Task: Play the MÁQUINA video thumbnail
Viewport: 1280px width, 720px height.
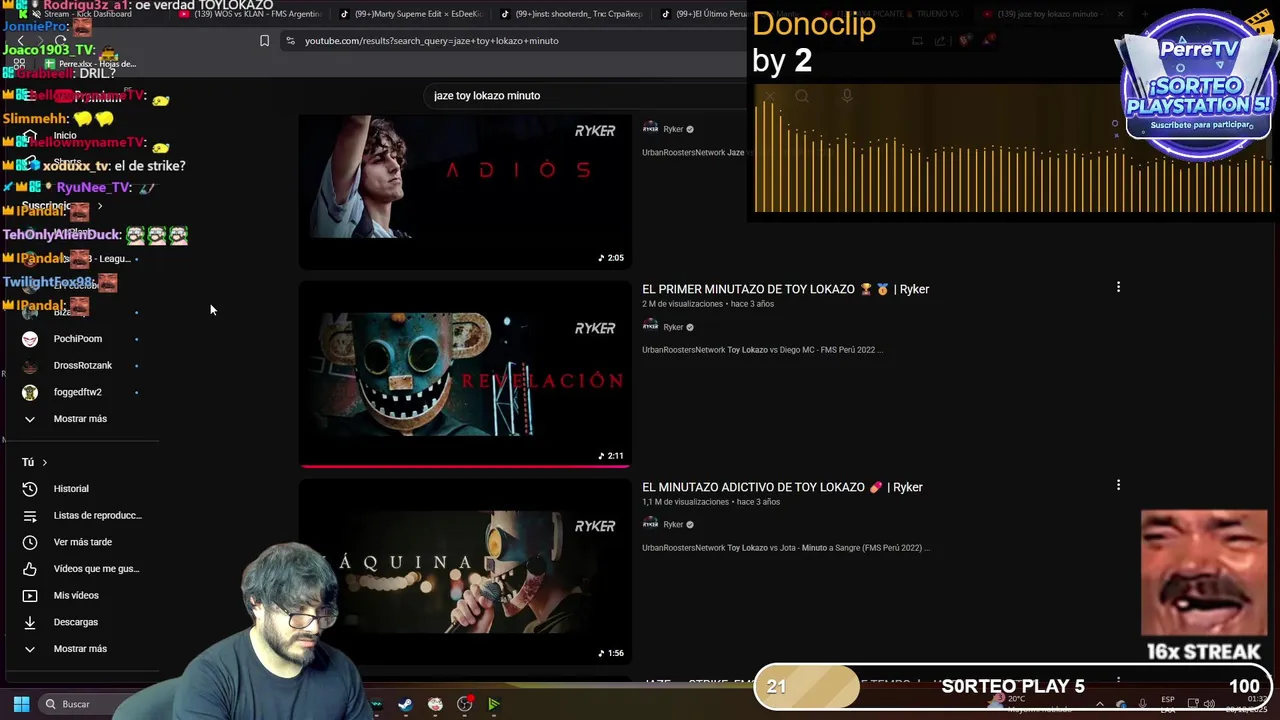Action: click(x=465, y=570)
